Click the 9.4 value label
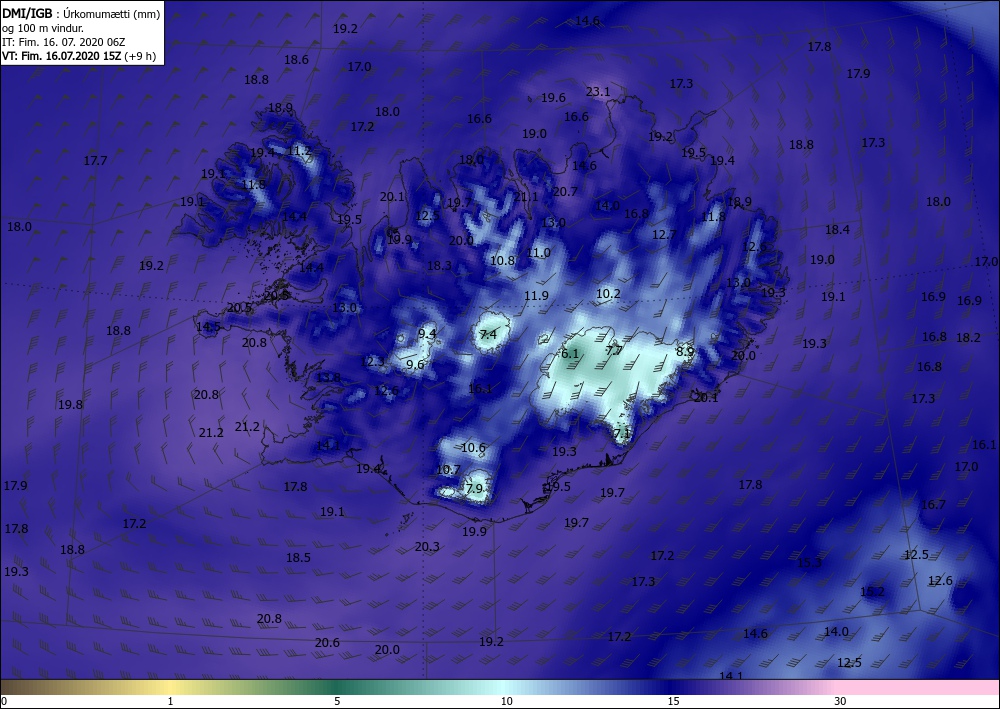 427,333
